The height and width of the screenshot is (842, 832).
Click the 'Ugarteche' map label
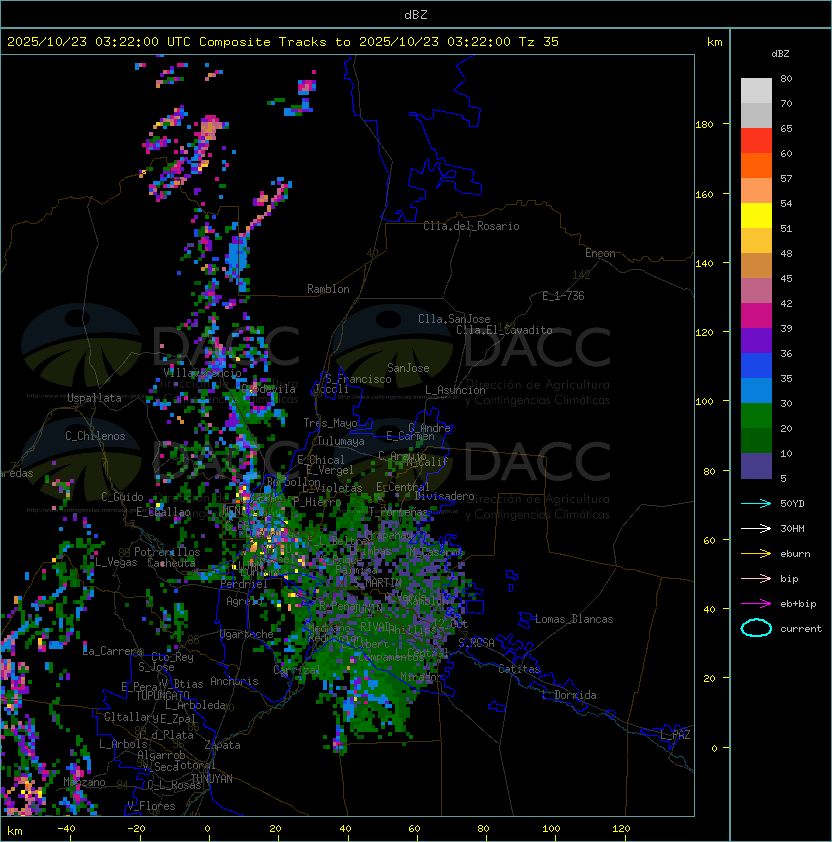[247, 634]
